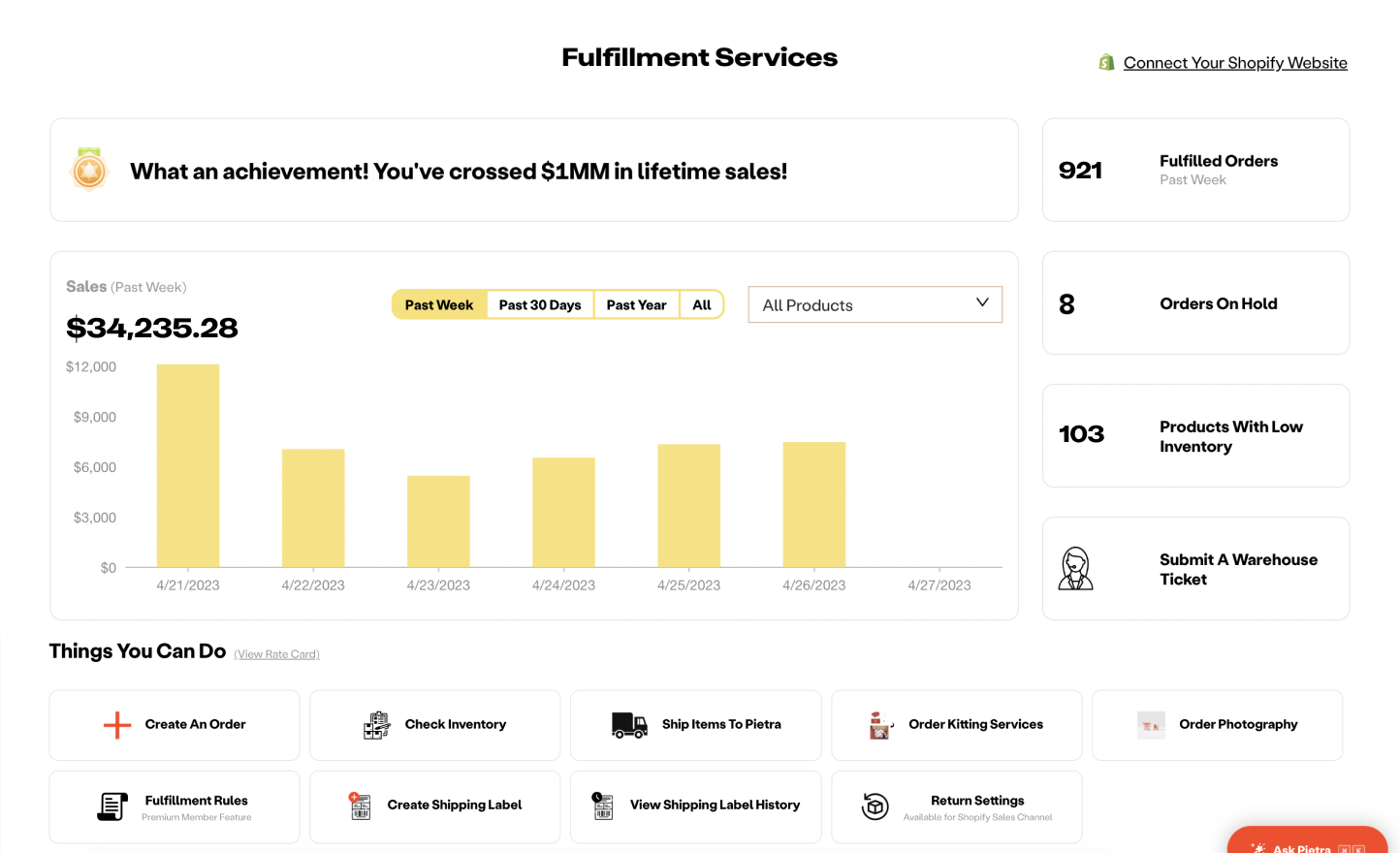Click the warehouse support agent icon

1075,569
